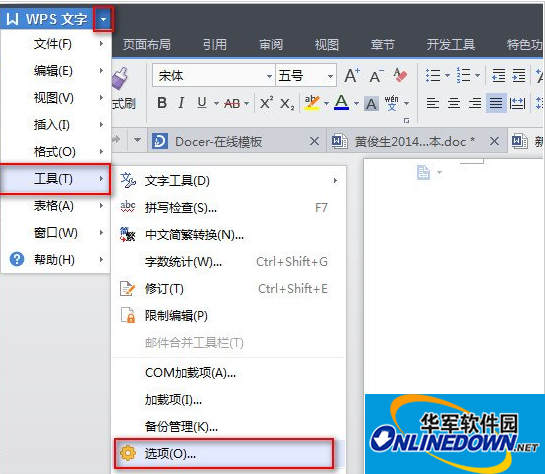Close the 黄俊生2014...本.doc tab

(494, 141)
